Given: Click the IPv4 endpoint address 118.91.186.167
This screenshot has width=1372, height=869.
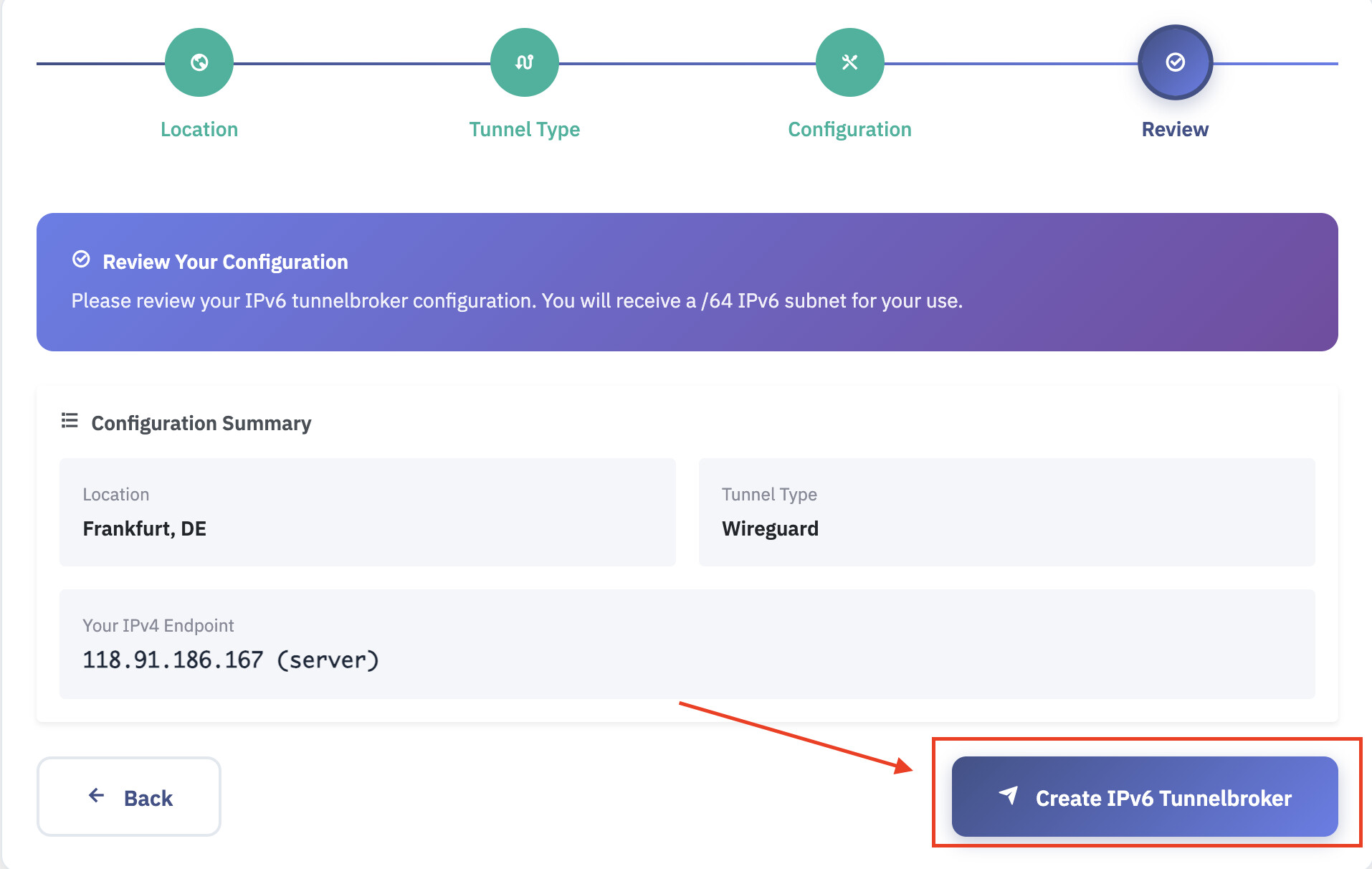Looking at the screenshot, I should point(173,660).
